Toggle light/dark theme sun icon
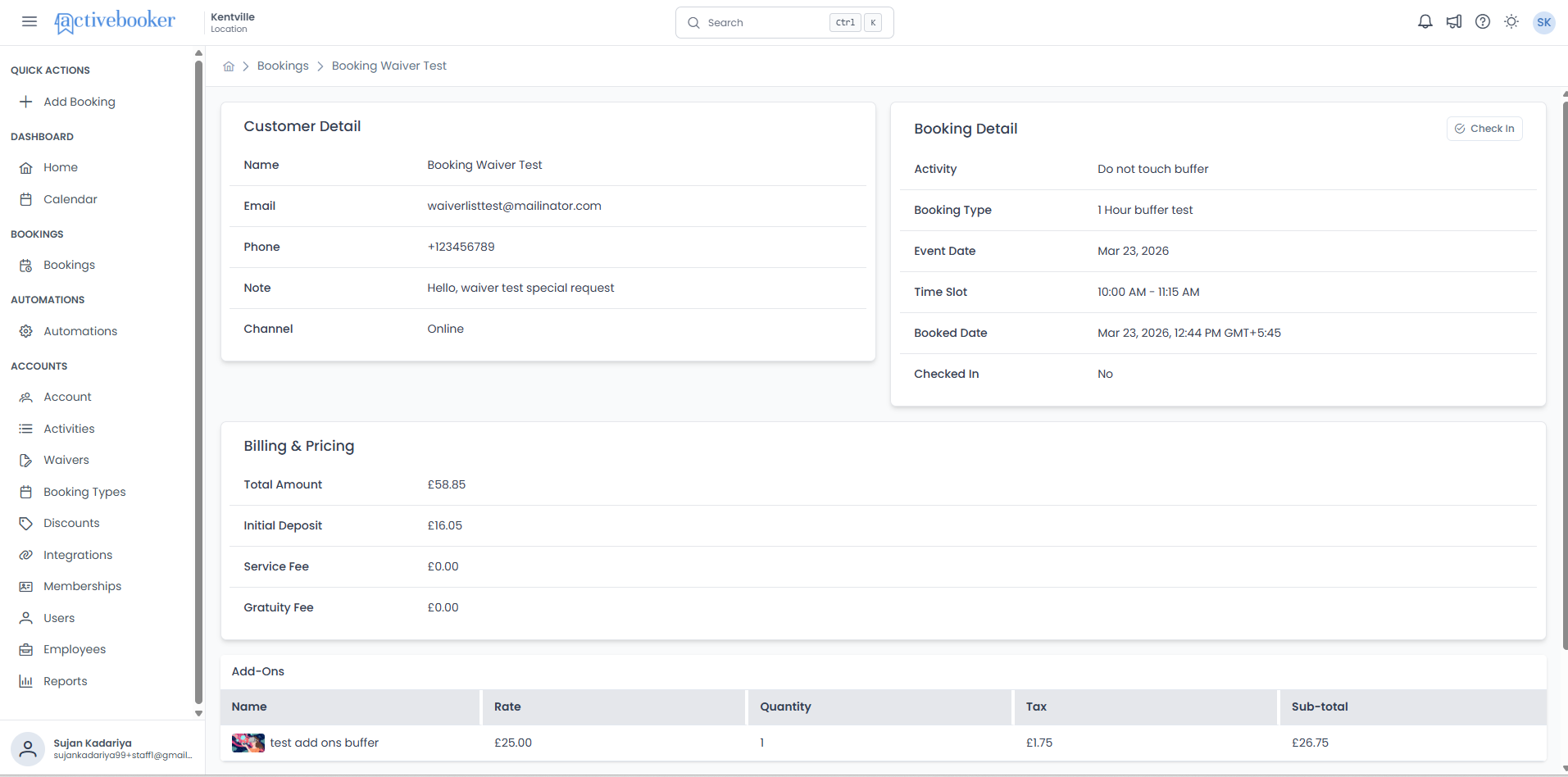This screenshot has height=777, width=1568. (x=1511, y=22)
